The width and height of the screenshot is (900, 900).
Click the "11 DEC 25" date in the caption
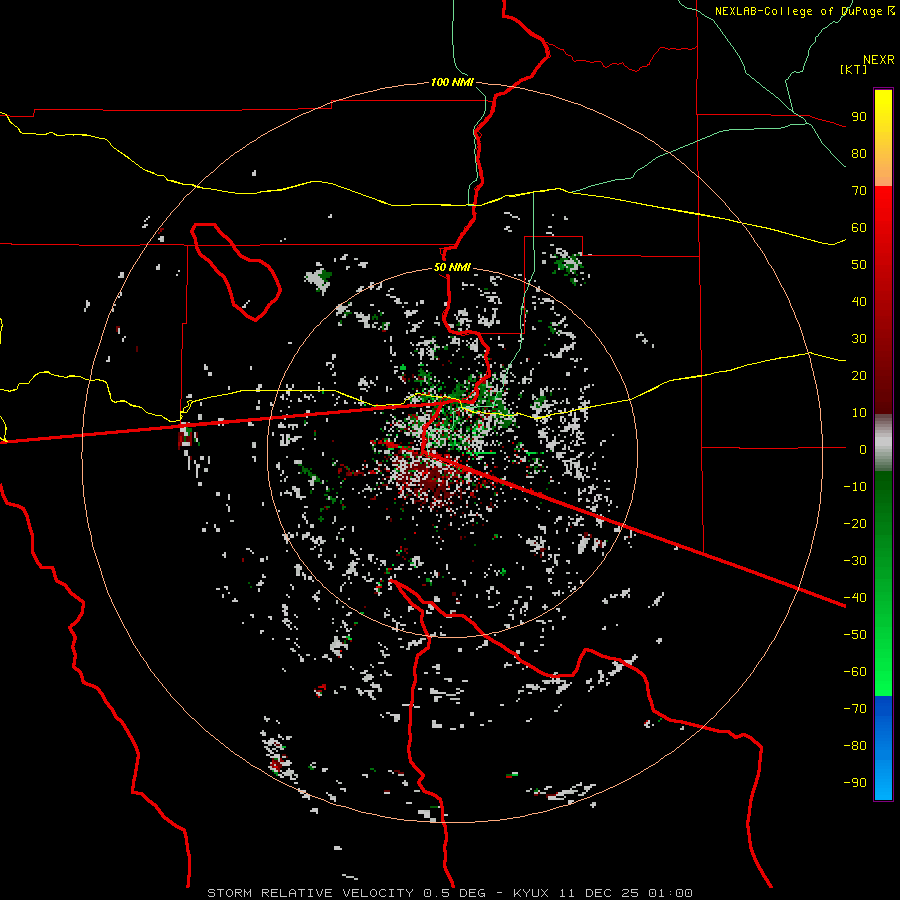click(x=598, y=893)
